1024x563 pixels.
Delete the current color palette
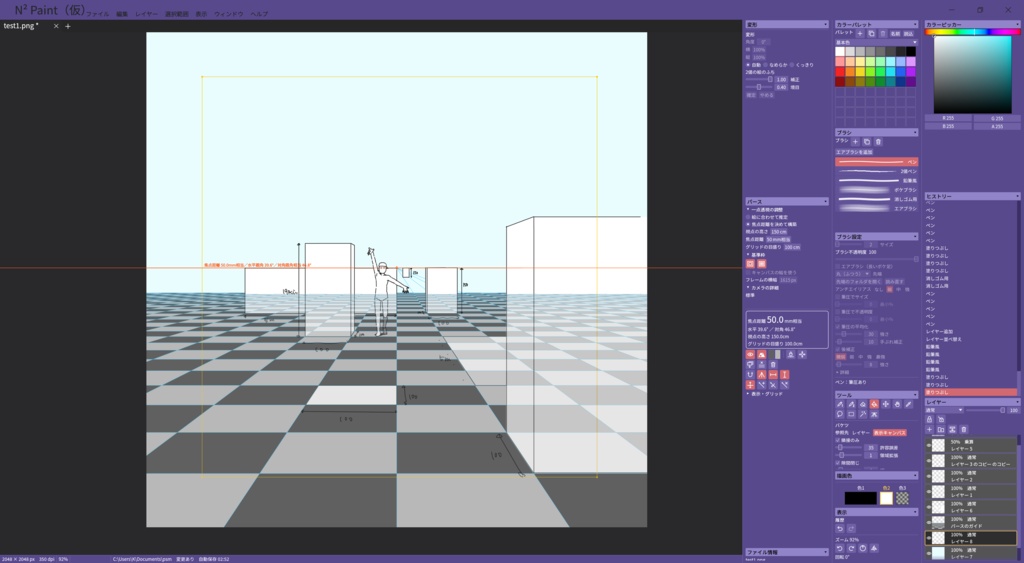click(882, 33)
